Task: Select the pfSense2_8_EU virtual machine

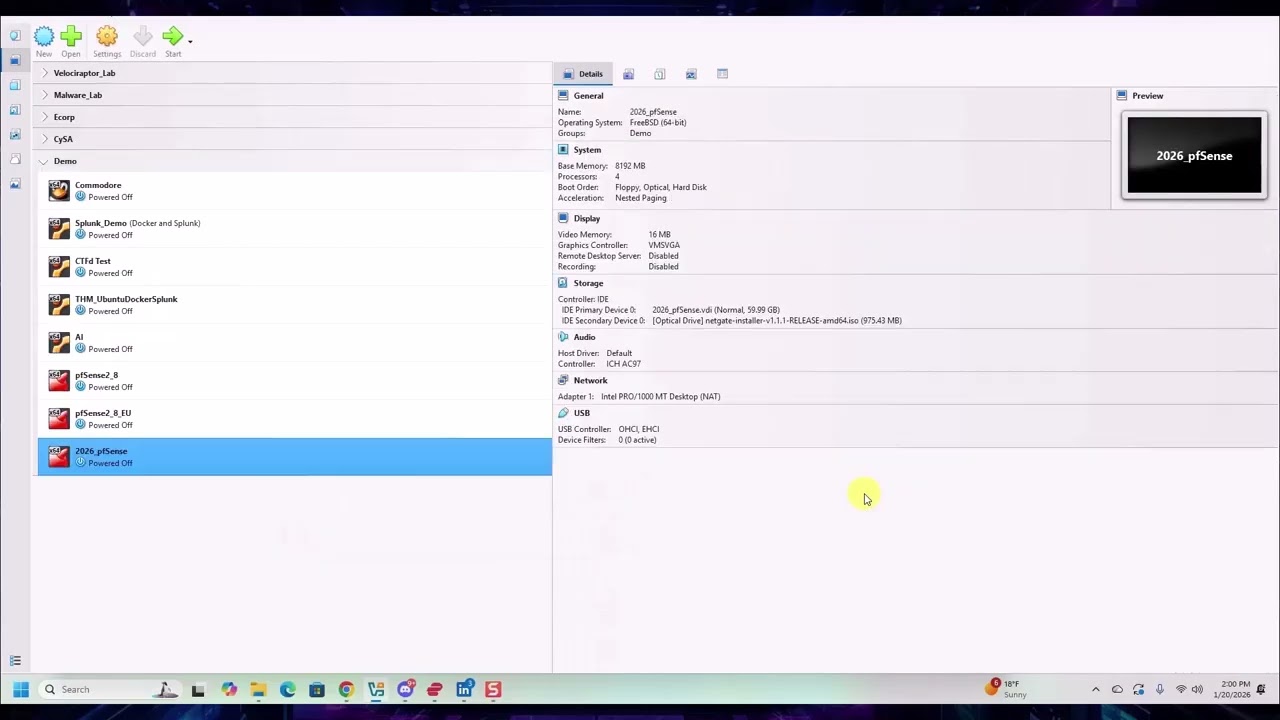Action: click(294, 418)
